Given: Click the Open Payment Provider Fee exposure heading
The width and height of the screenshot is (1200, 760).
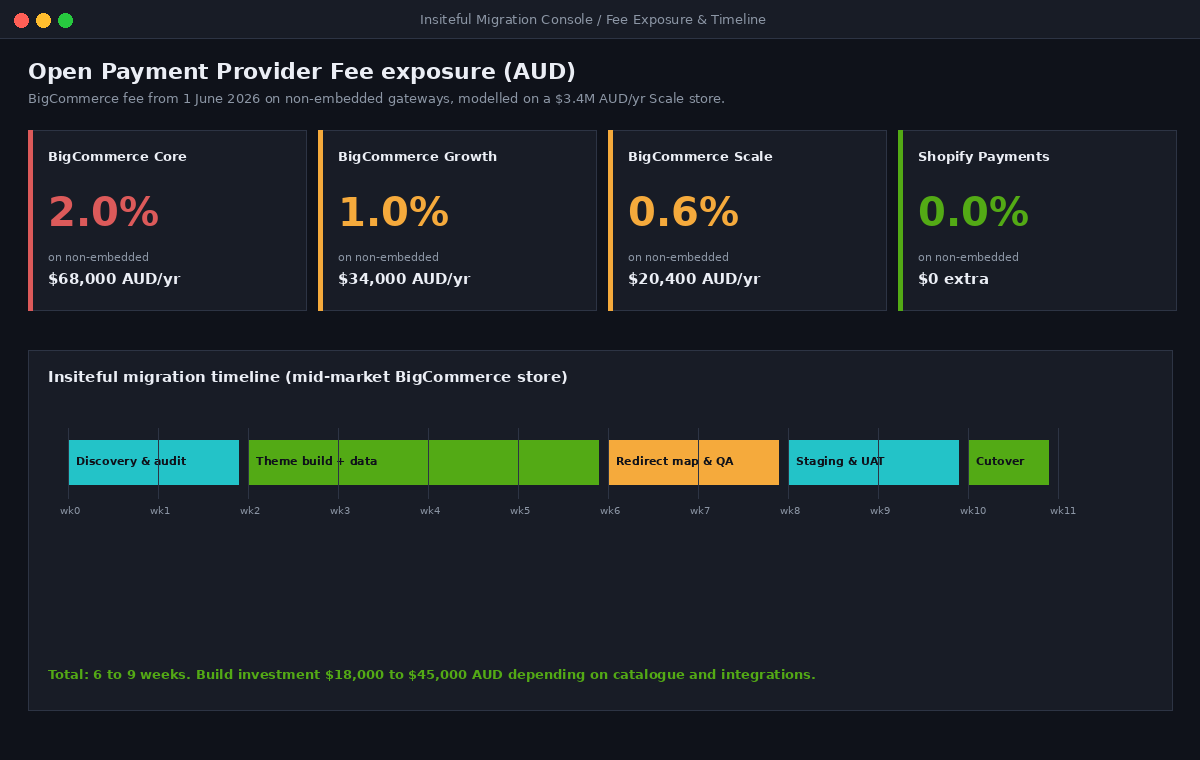Looking at the screenshot, I should click(x=302, y=72).
